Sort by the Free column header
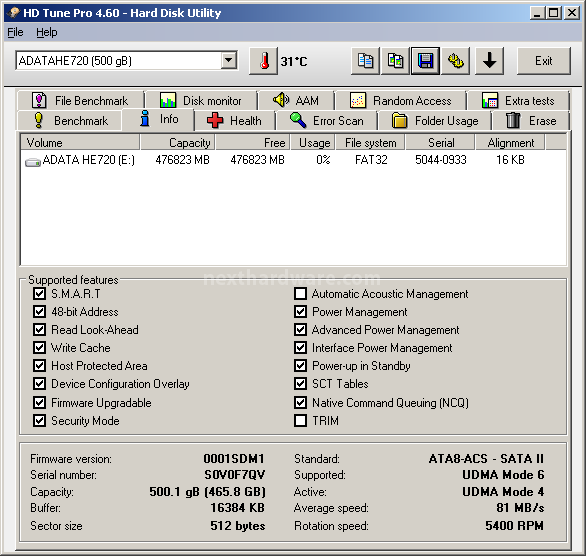 tap(253, 143)
